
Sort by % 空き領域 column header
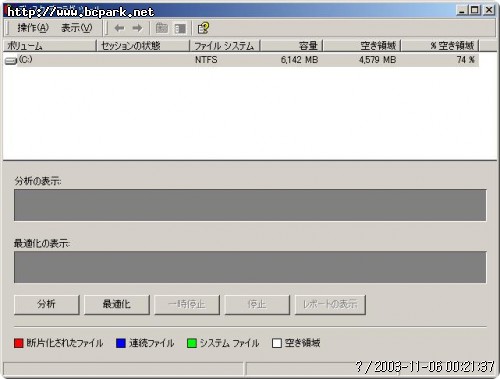tap(440, 46)
